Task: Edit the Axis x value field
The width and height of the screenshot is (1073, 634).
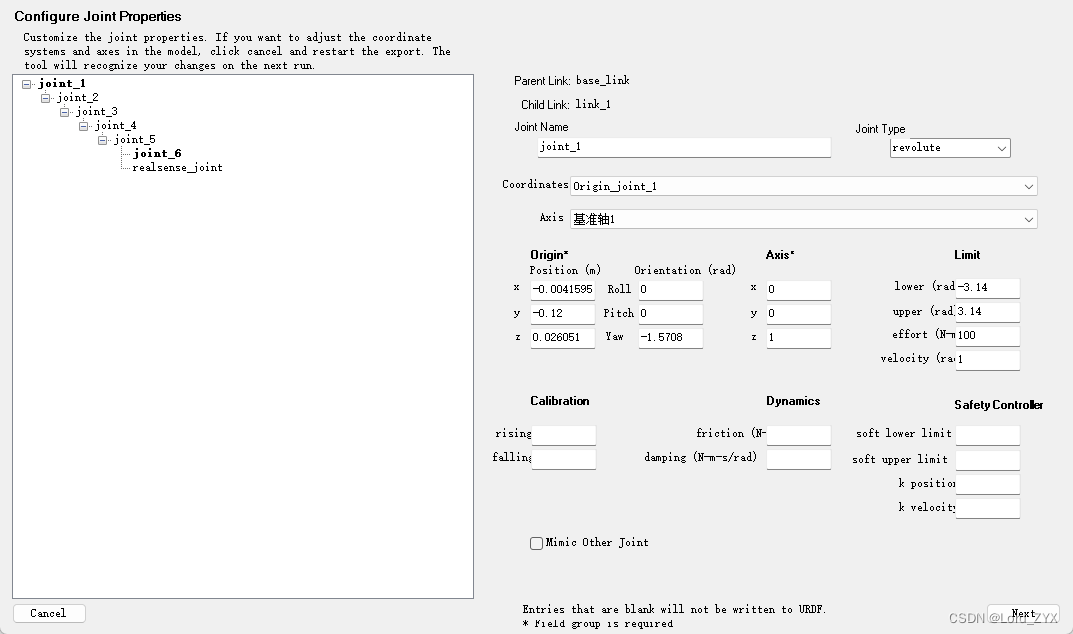Action: (x=799, y=290)
